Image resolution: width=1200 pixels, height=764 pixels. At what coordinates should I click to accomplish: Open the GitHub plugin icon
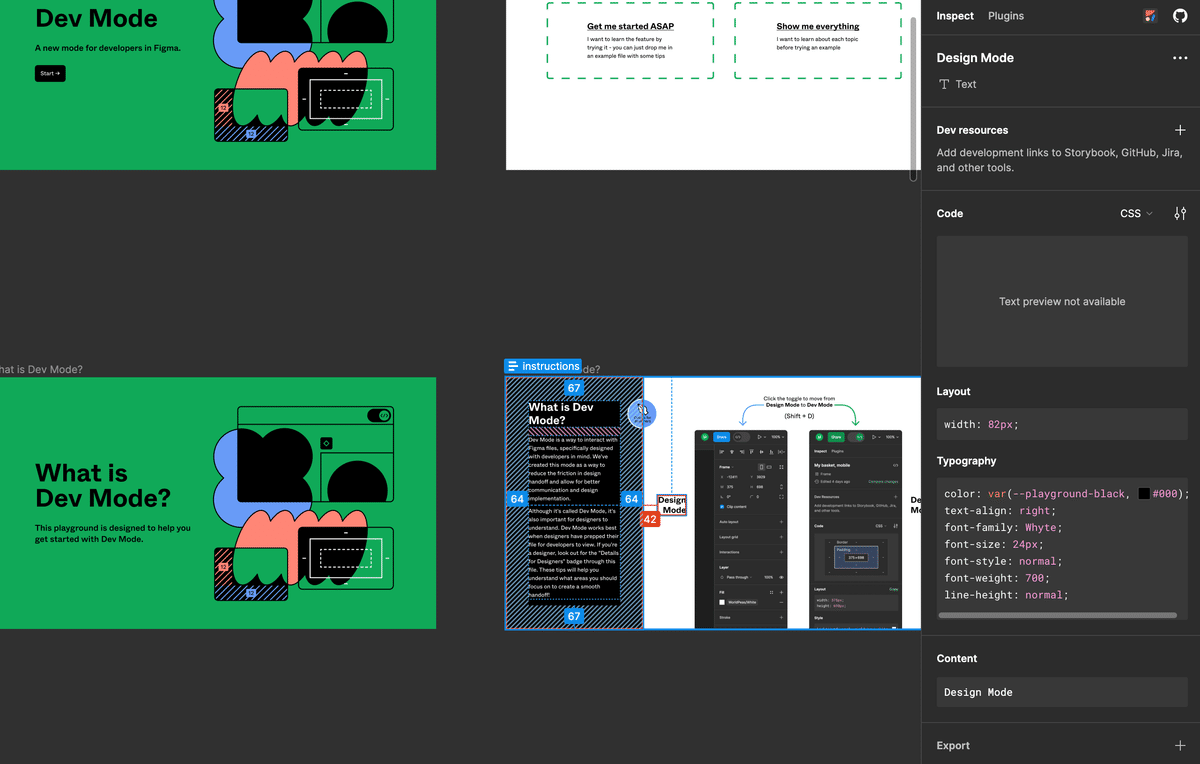1180,16
